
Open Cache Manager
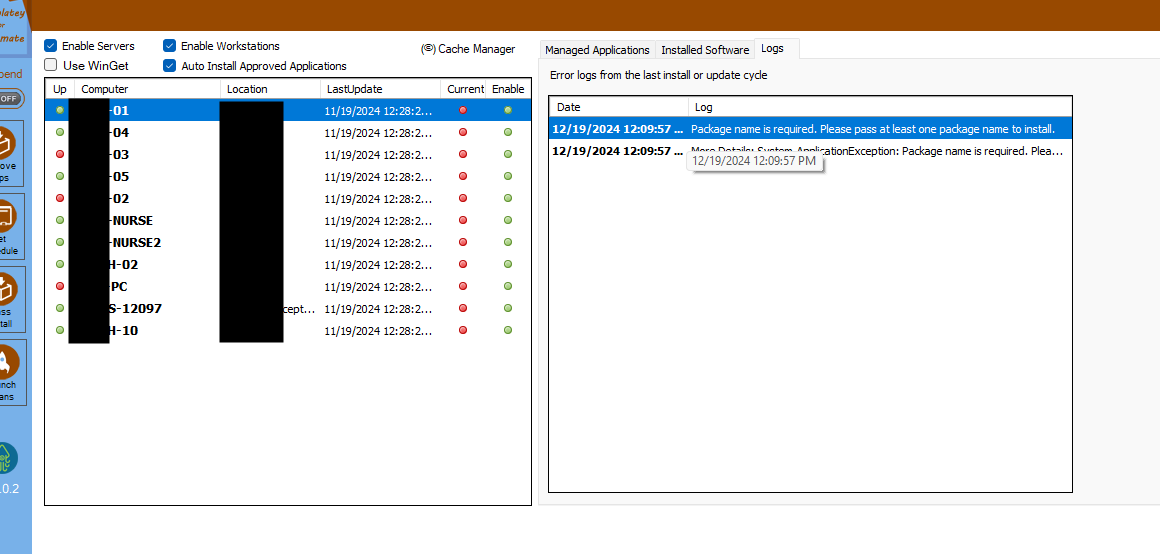468,49
